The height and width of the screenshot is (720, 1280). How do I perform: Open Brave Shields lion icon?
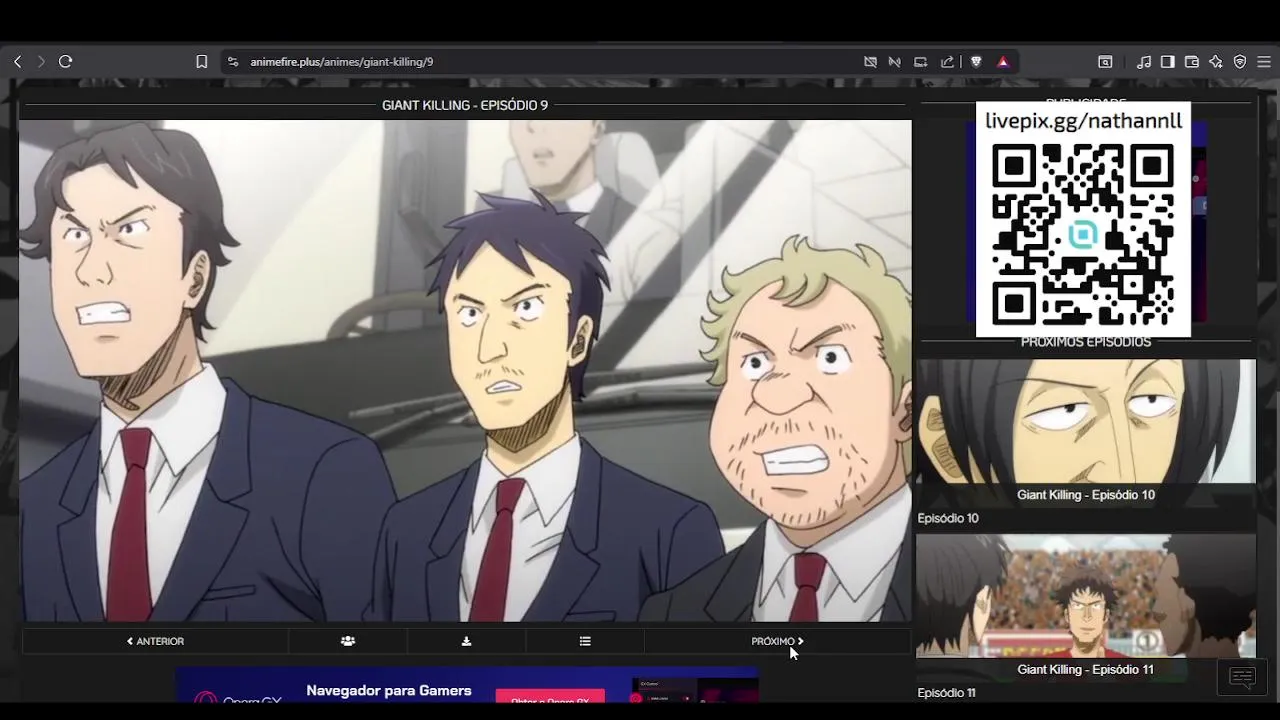click(976, 62)
